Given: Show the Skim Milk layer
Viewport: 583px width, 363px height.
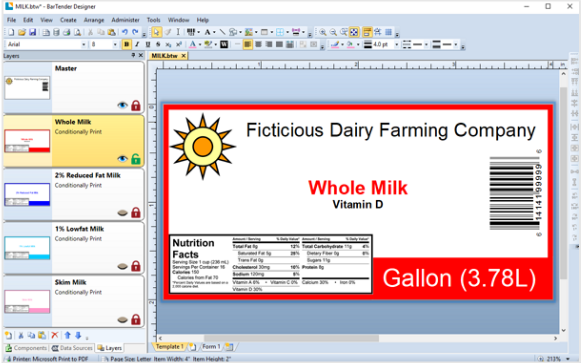Looking at the screenshot, I should [x=122, y=320].
